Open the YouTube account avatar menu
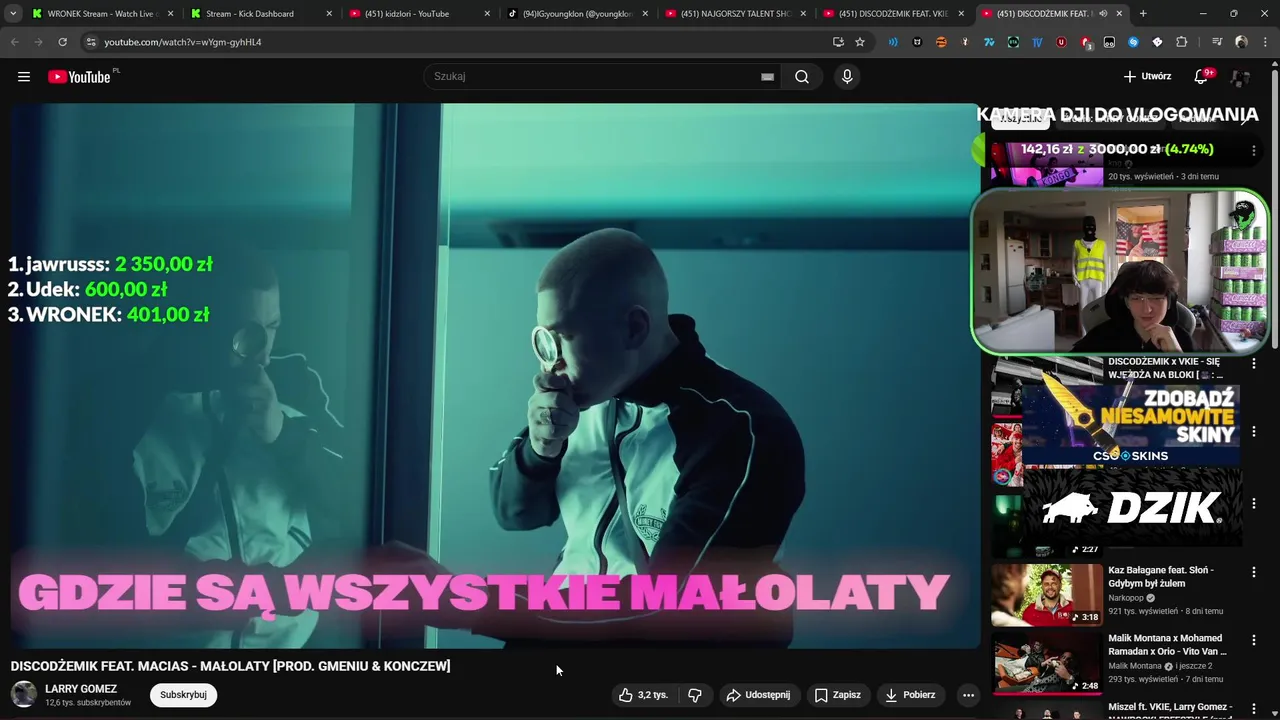This screenshot has width=1280, height=720. (1241, 77)
